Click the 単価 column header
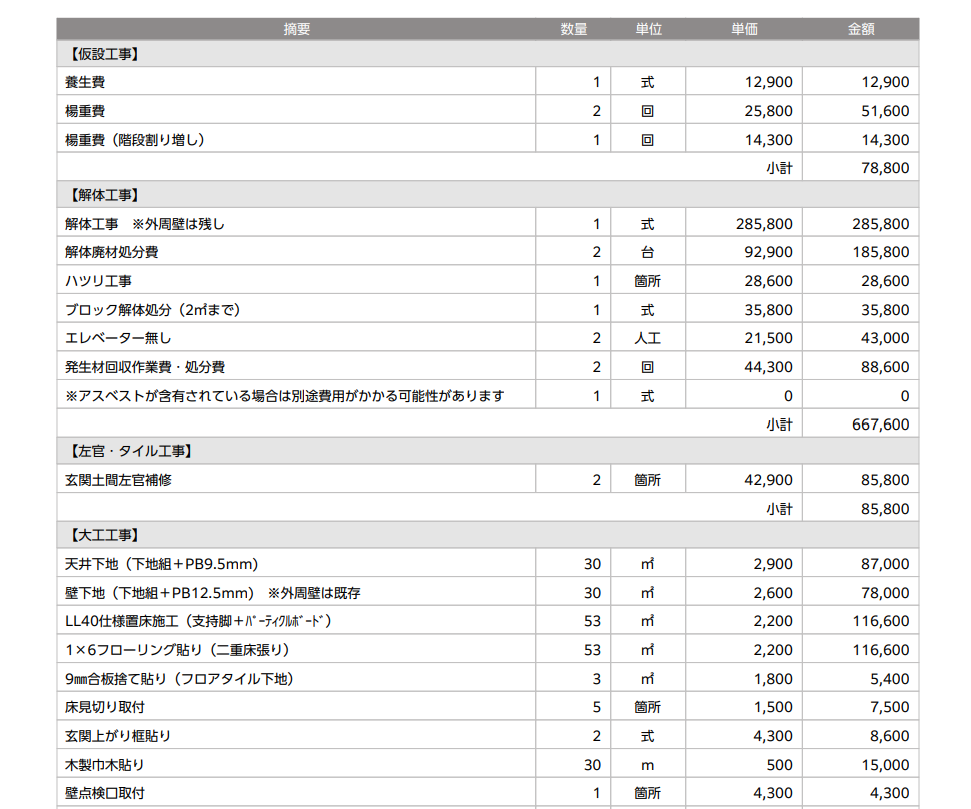This screenshot has height=809, width=971. [743, 29]
